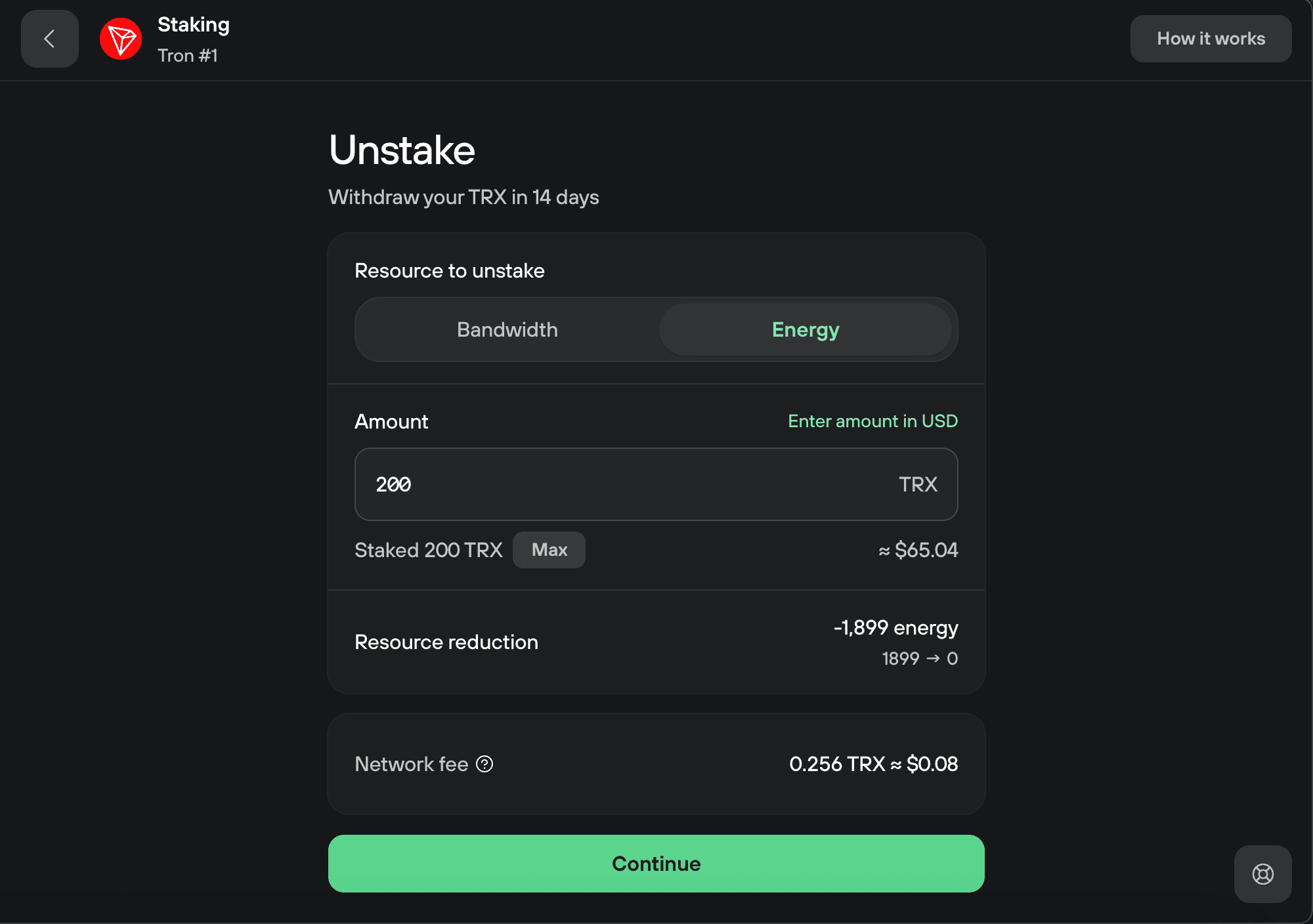1313x924 pixels.
Task: Click the 1899 → 0 reduction text
Action: tap(920, 658)
